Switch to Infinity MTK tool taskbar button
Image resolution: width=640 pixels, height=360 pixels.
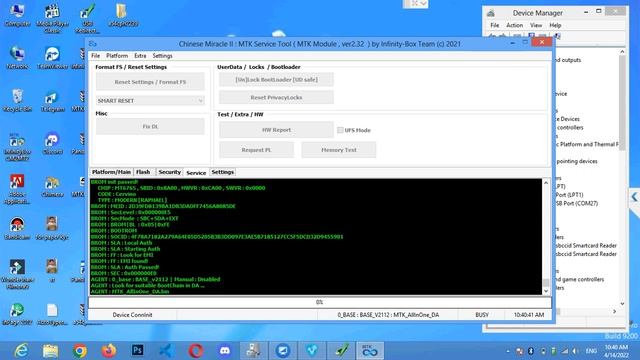tap(370, 351)
